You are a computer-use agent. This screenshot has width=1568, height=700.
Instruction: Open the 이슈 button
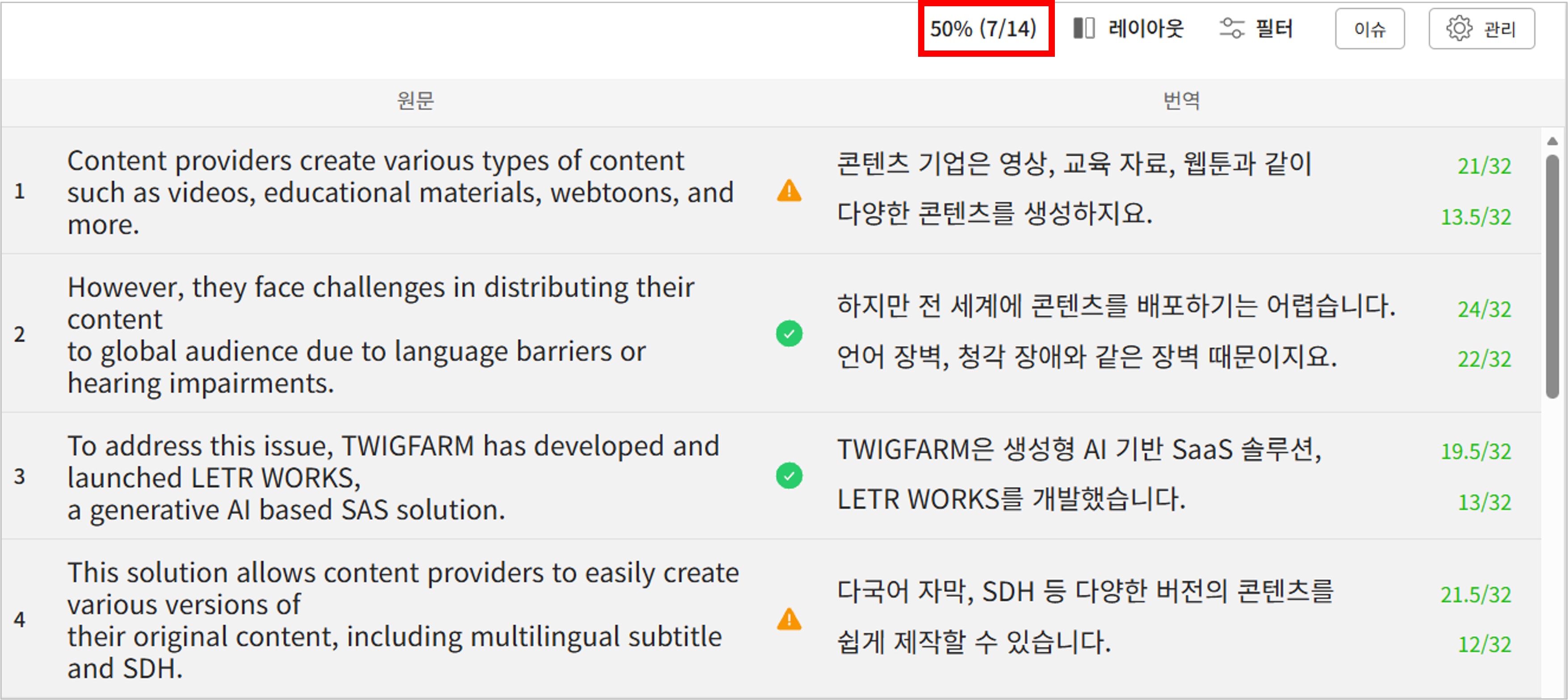click(1370, 29)
